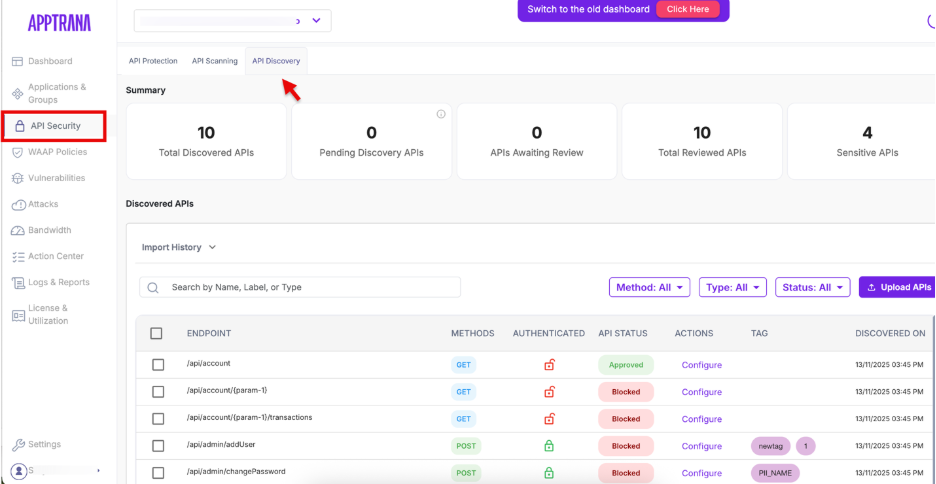936x484 pixels.
Task: Click the Attacks sidebar icon
Action: tap(18, 204)
